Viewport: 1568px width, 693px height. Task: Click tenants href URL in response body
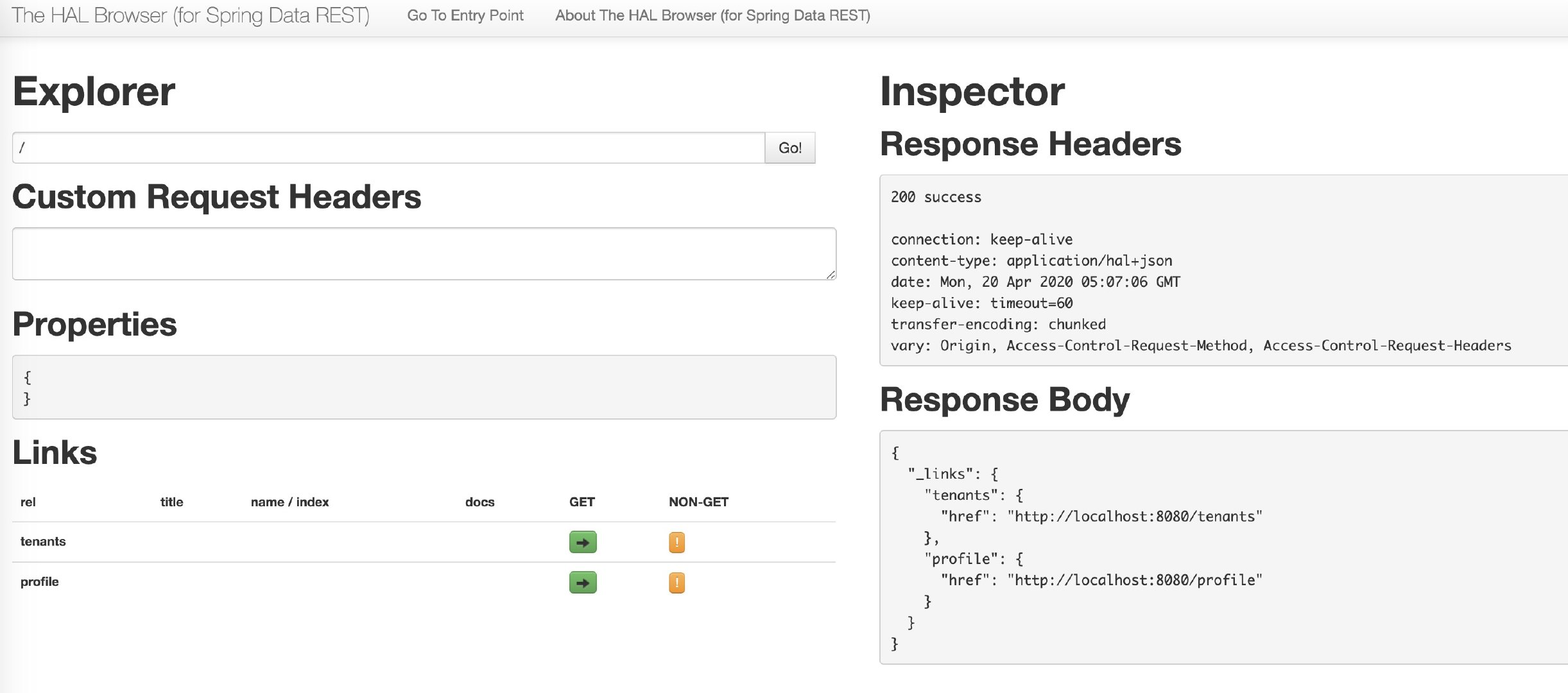[1134, 517]
